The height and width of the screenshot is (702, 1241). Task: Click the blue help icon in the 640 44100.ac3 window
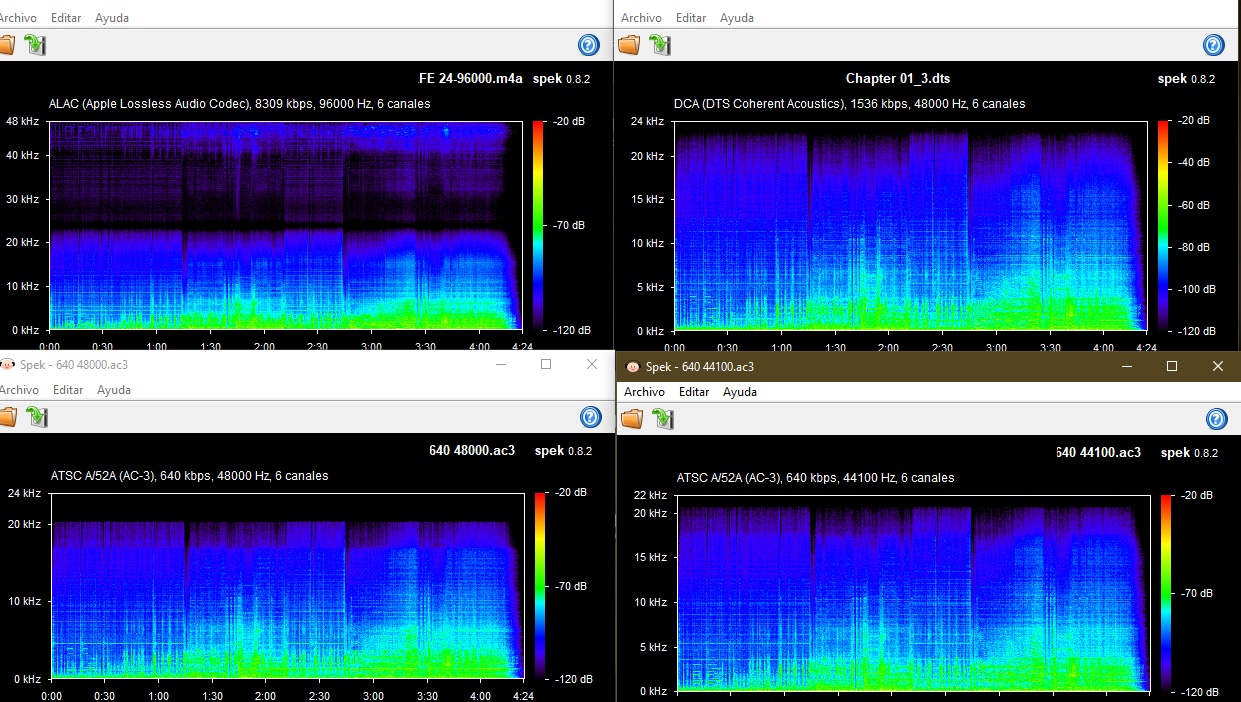point(1216,419)
